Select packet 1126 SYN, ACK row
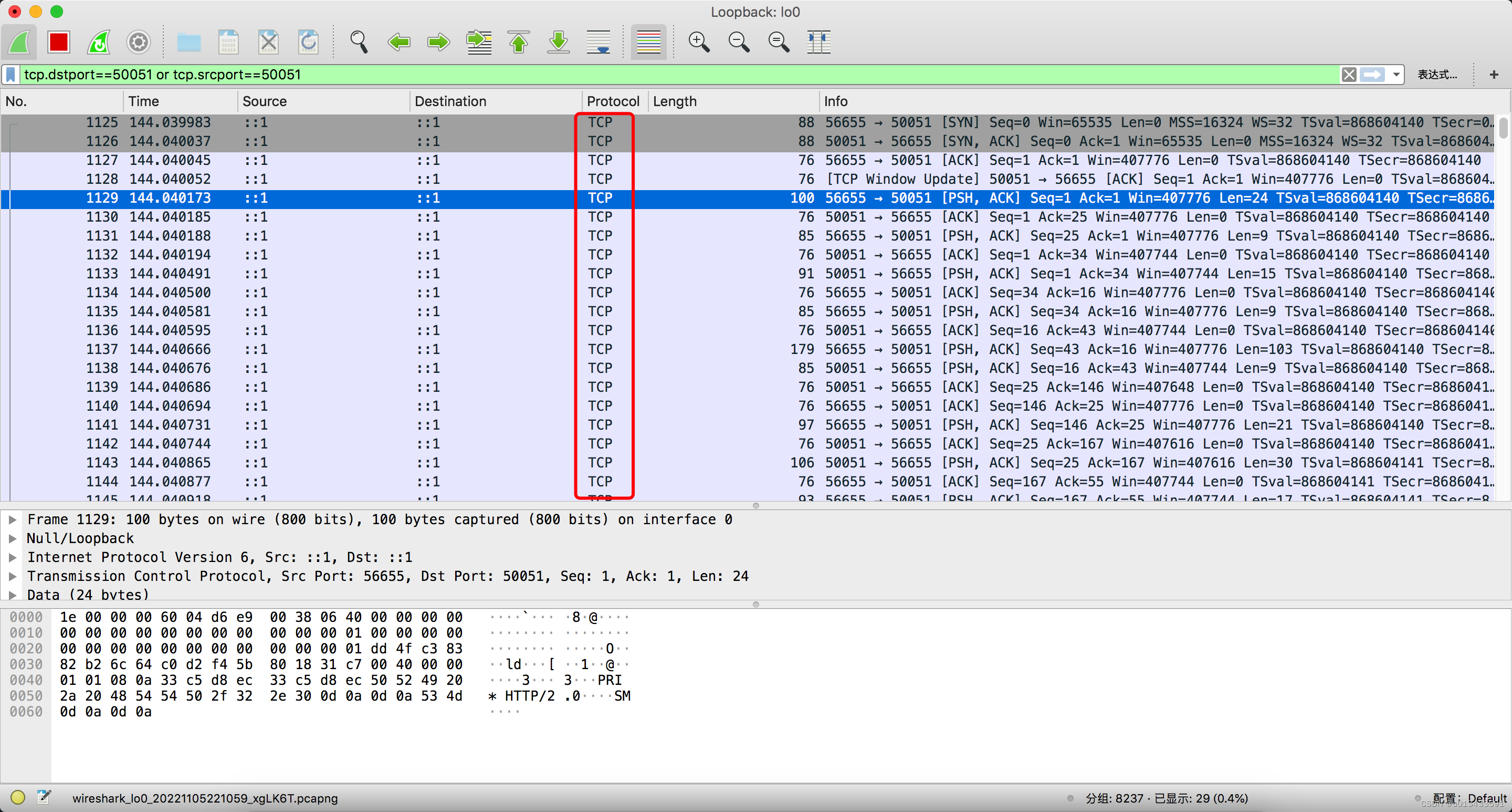The height and width of the screenshot is (812, 1512). point(748,141)
